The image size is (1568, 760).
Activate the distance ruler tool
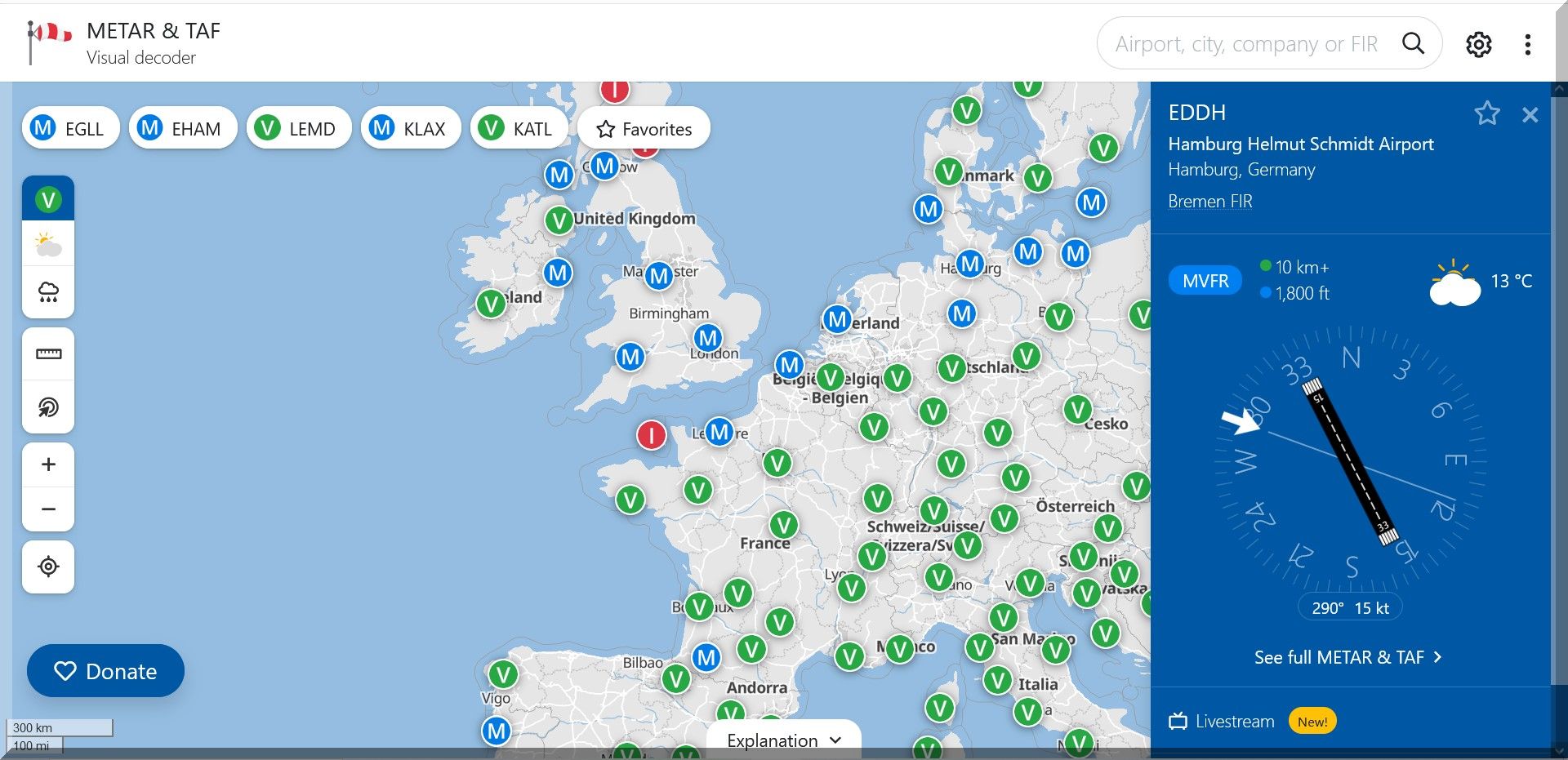coord(48,354)
